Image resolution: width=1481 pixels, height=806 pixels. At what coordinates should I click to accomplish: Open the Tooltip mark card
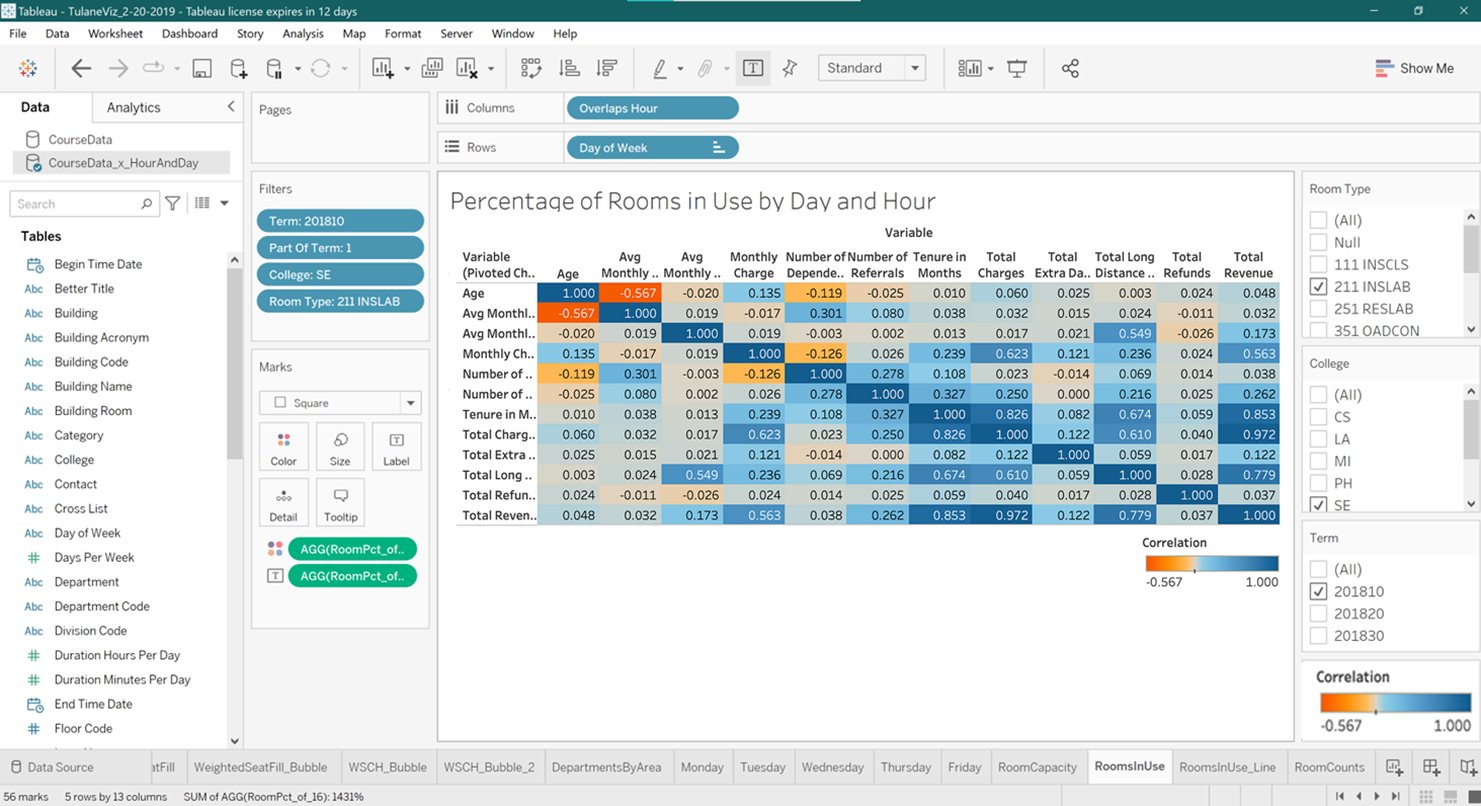340,504
